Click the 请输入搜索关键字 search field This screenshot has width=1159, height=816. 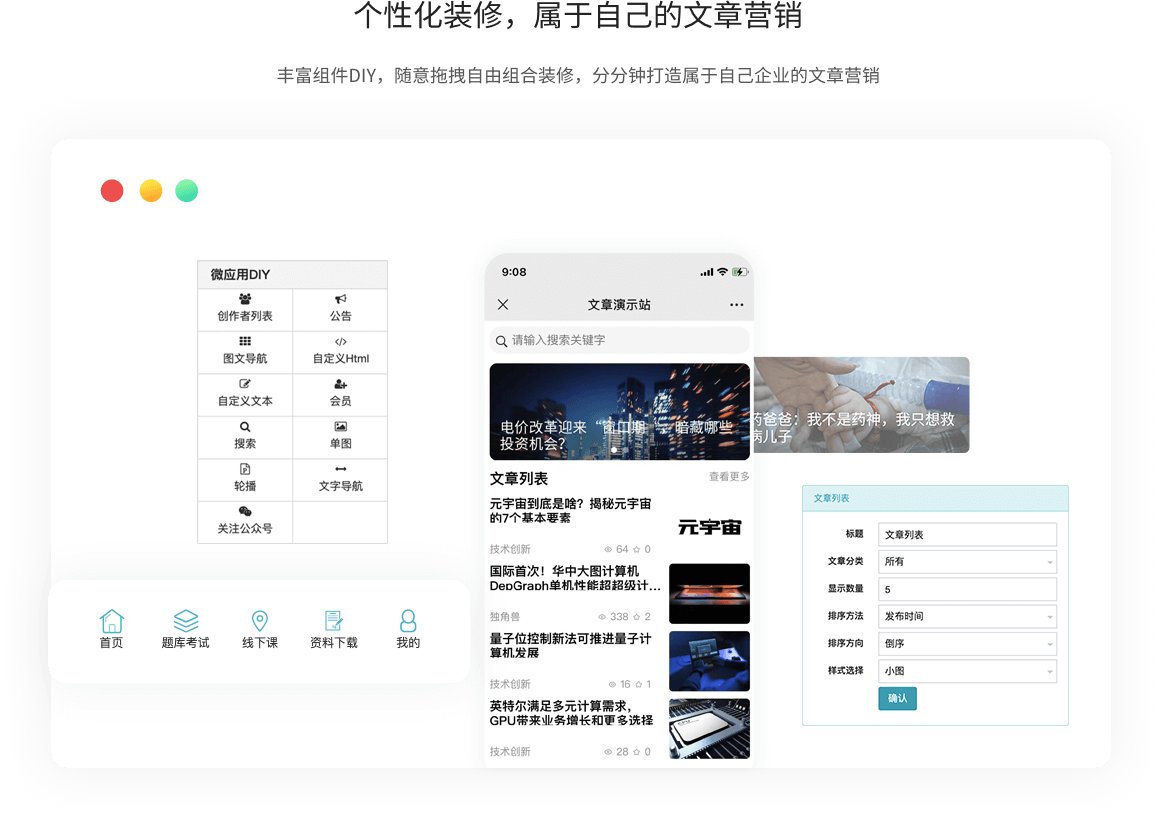(x=620, y=340)
